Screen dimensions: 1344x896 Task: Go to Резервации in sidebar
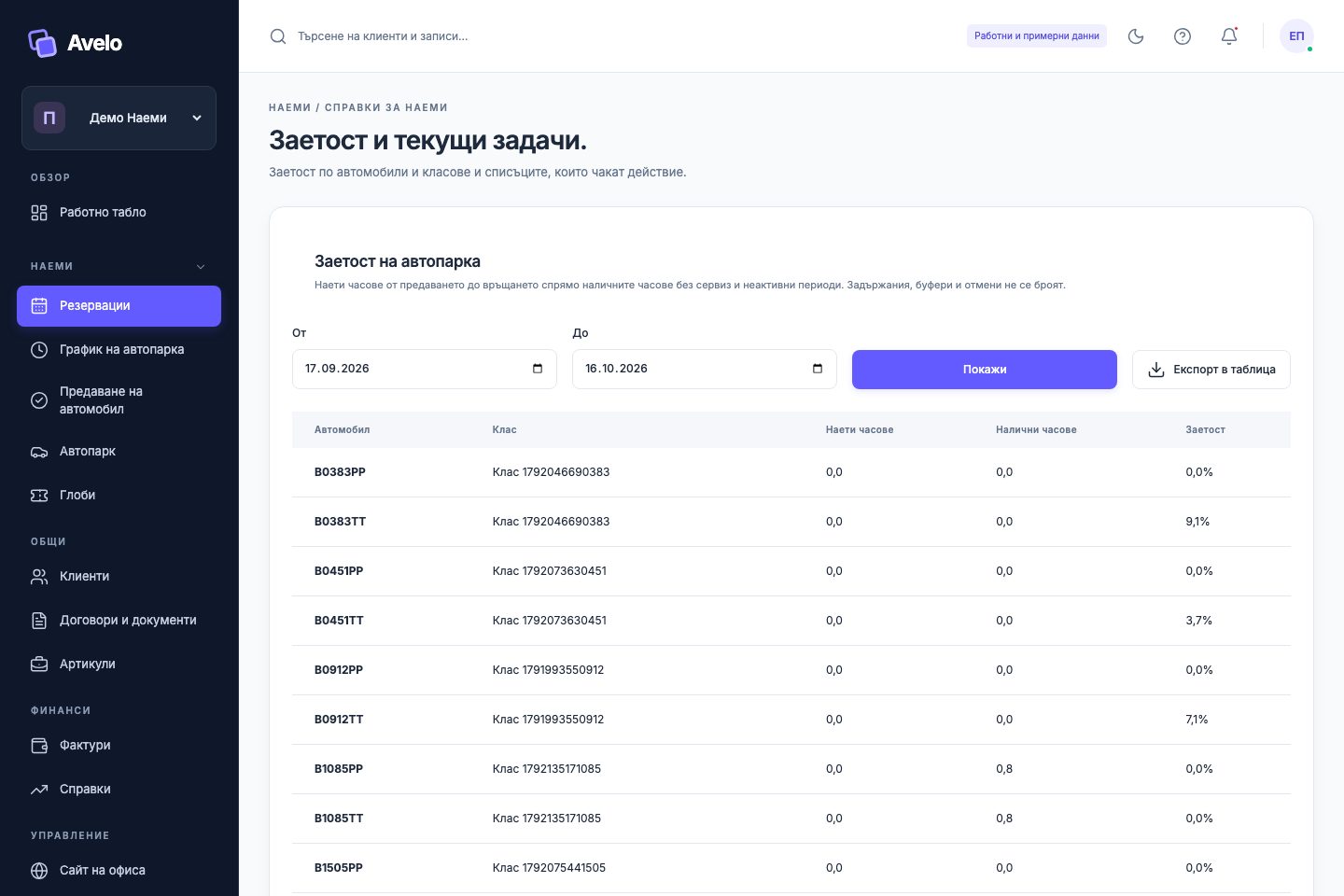[119, 306]
